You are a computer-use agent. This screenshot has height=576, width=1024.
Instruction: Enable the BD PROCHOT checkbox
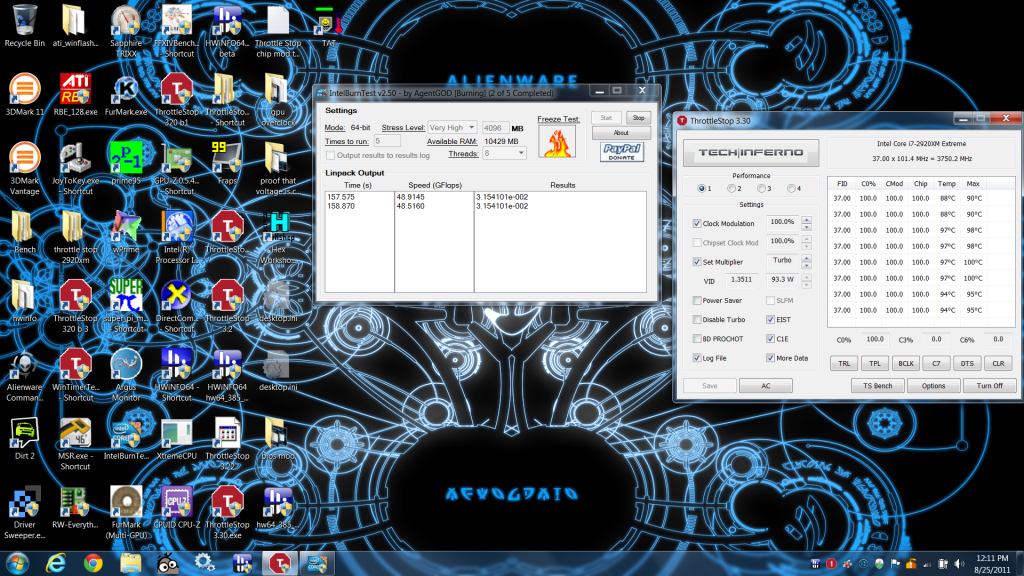(697, 339)
